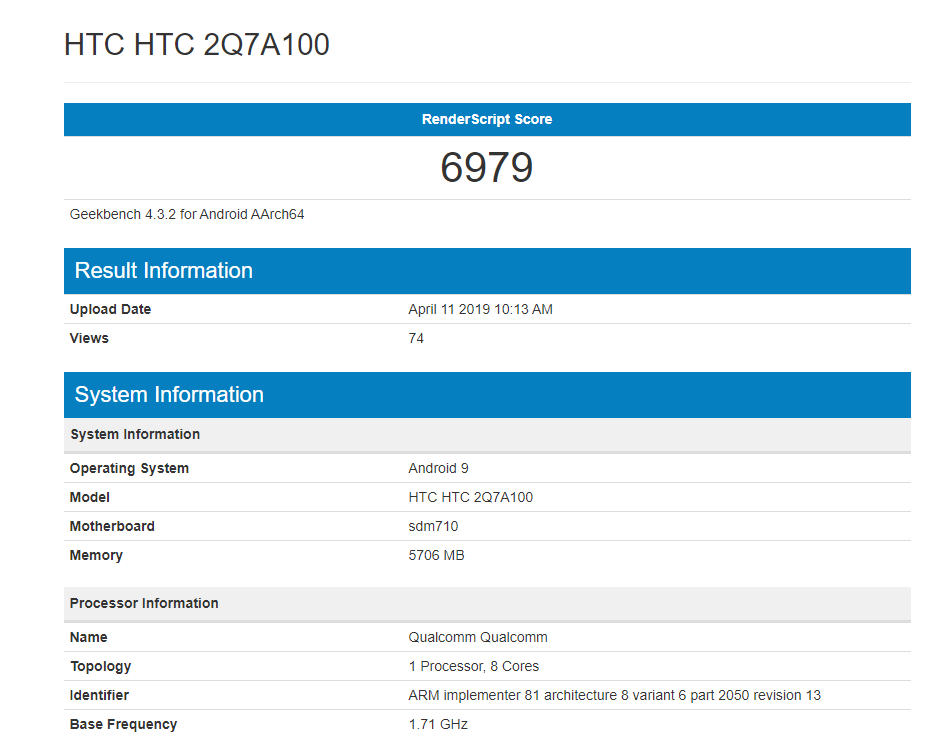The width and height of the screenshot is (929, 749).
Task: Select the motherboard value sdm710
Action: pos(433,526)
